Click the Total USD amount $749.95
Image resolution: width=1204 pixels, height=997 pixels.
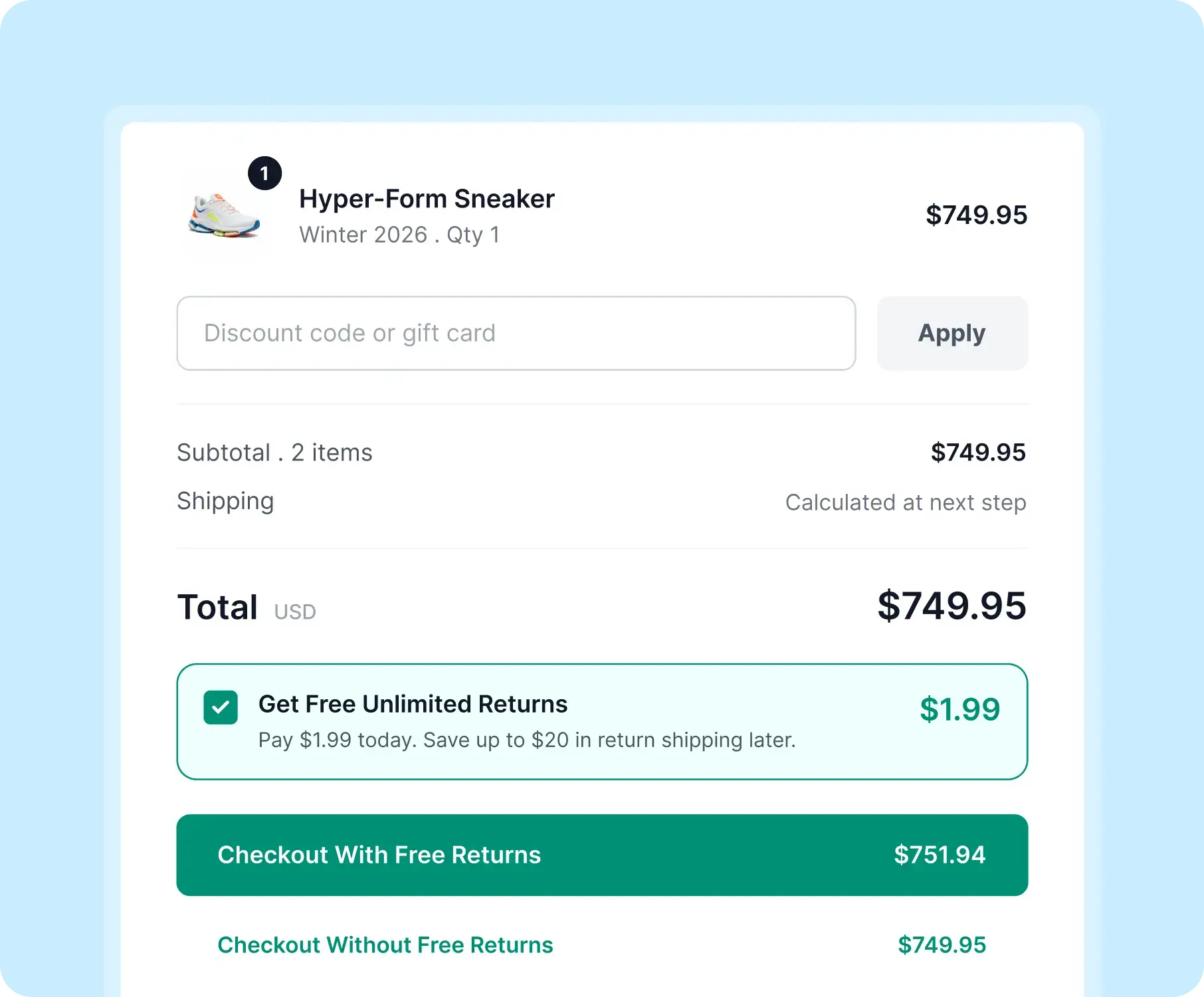[x=952, y=606]
